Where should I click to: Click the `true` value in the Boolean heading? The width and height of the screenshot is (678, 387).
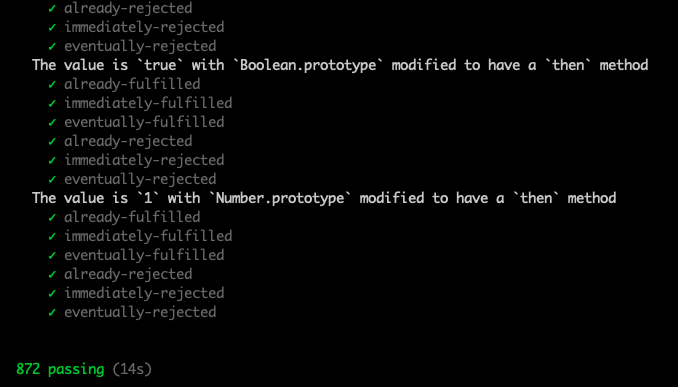point(160,65)
